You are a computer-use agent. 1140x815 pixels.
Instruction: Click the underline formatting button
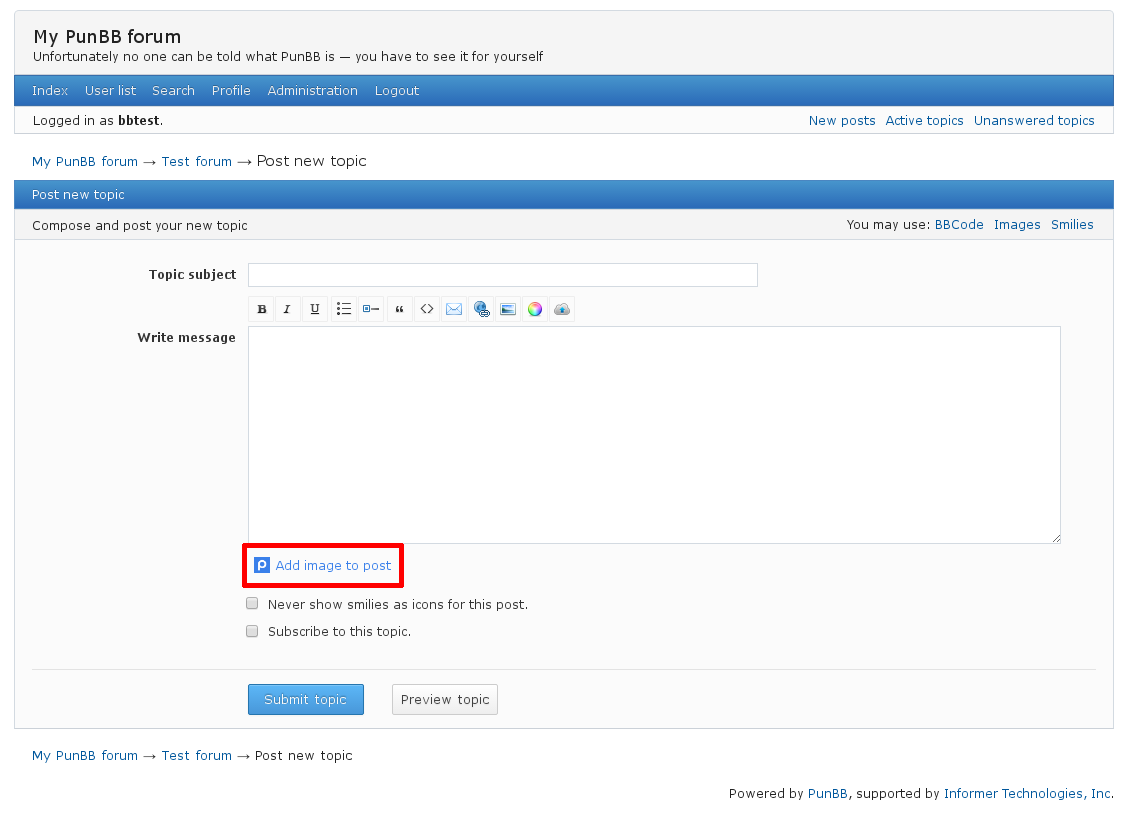[315, 309]
